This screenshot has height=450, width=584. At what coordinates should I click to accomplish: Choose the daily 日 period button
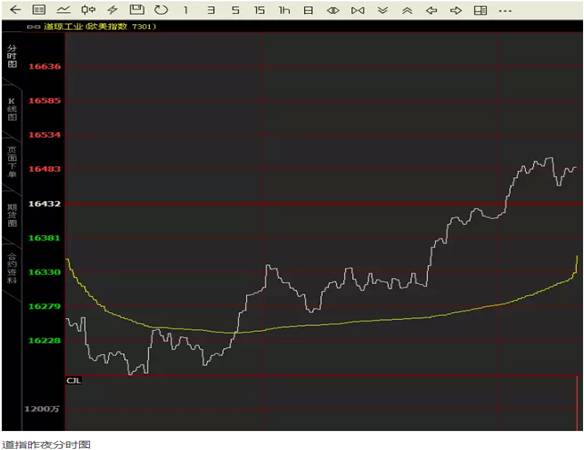[308, 10]
